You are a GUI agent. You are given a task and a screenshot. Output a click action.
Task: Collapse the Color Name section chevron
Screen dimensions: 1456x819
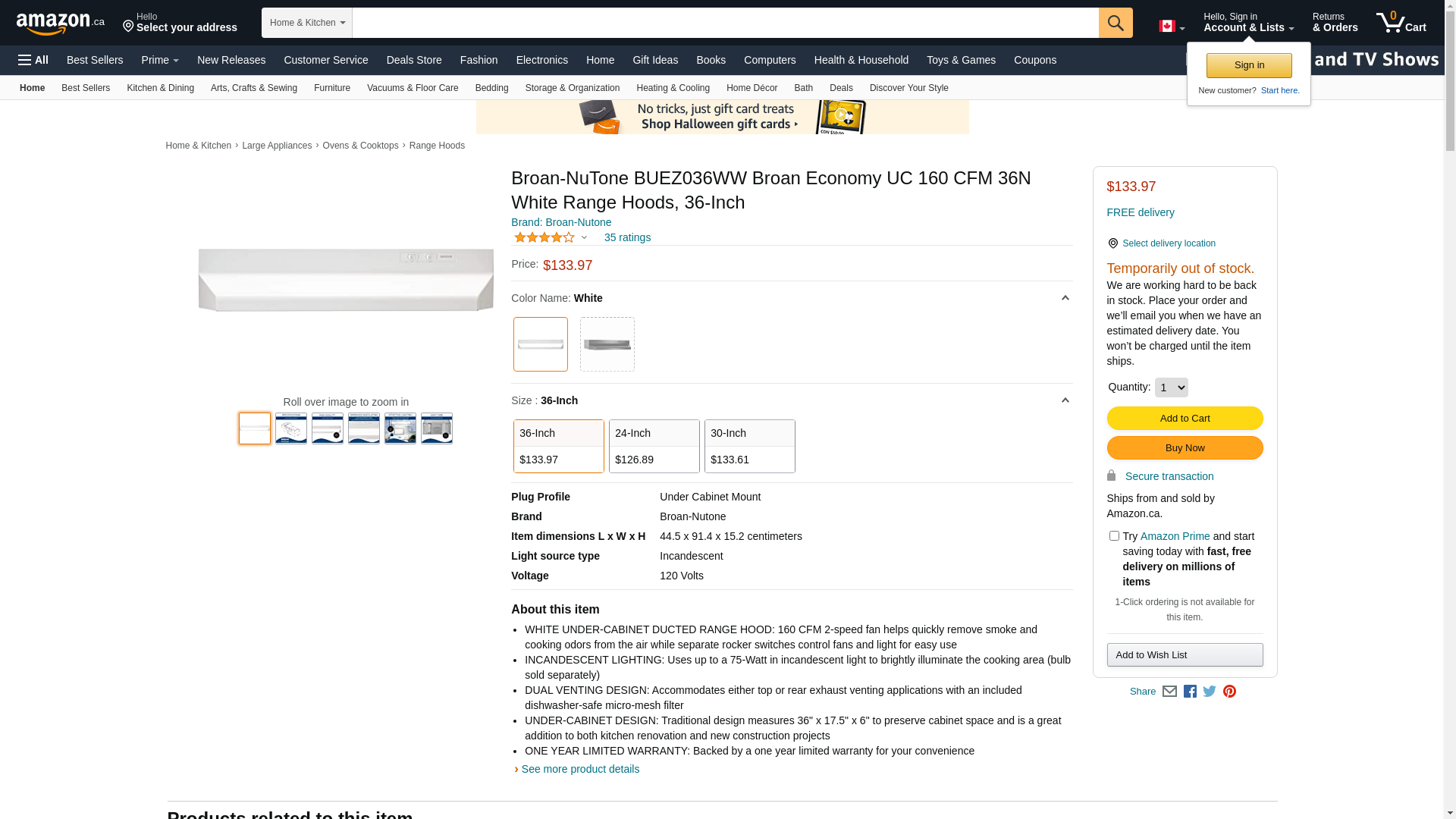(1065, 298)
